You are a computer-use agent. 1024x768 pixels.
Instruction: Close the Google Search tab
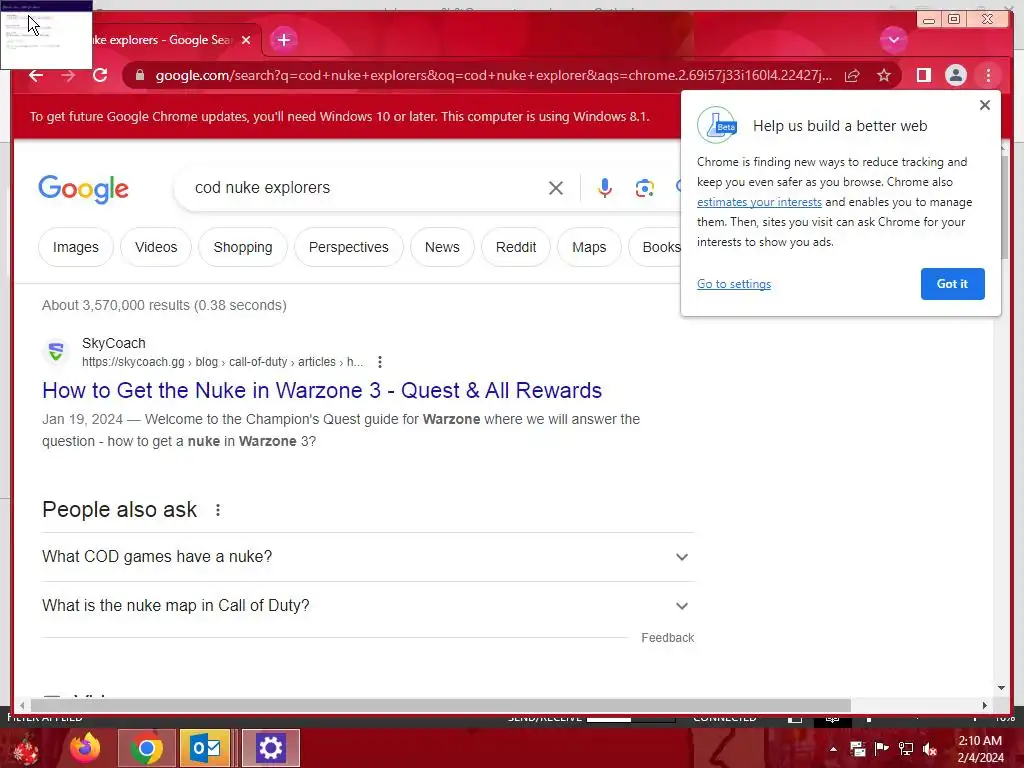coord(246,40)
